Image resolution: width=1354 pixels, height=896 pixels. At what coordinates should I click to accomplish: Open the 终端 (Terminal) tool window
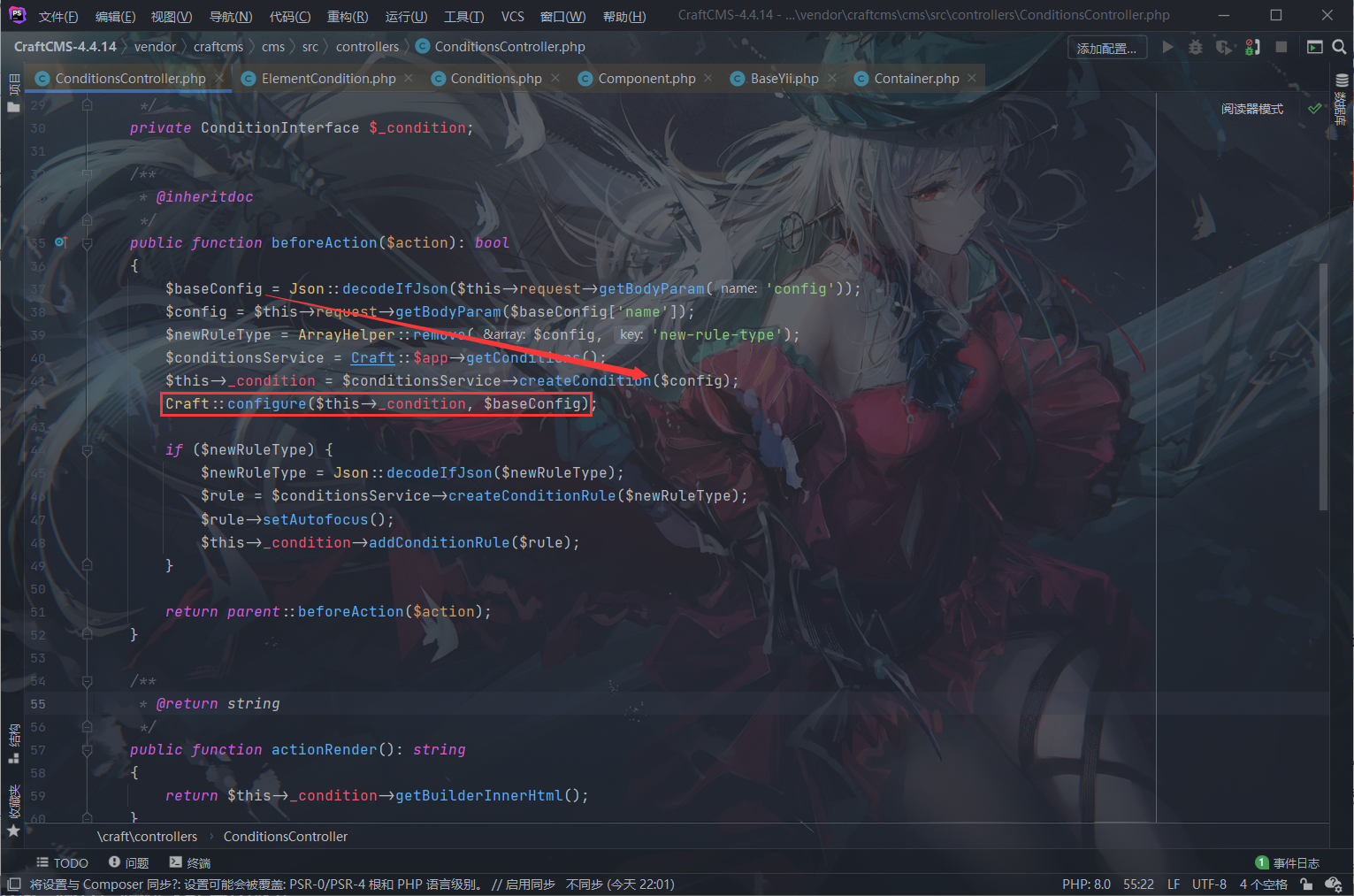click(x=190, y=862)
